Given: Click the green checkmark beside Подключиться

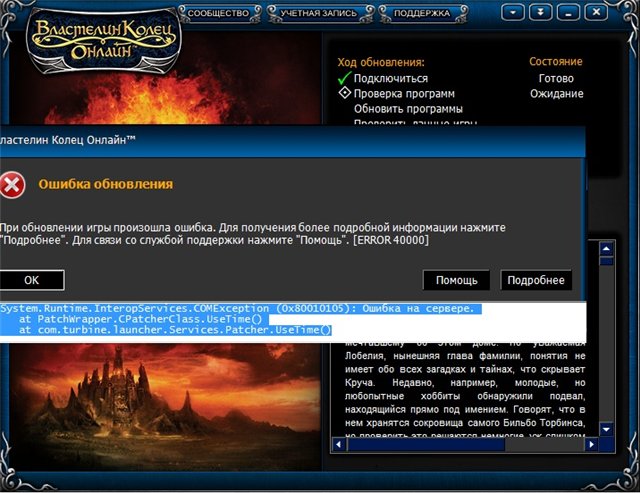Looking at the screenshot, I should (344, 78).
